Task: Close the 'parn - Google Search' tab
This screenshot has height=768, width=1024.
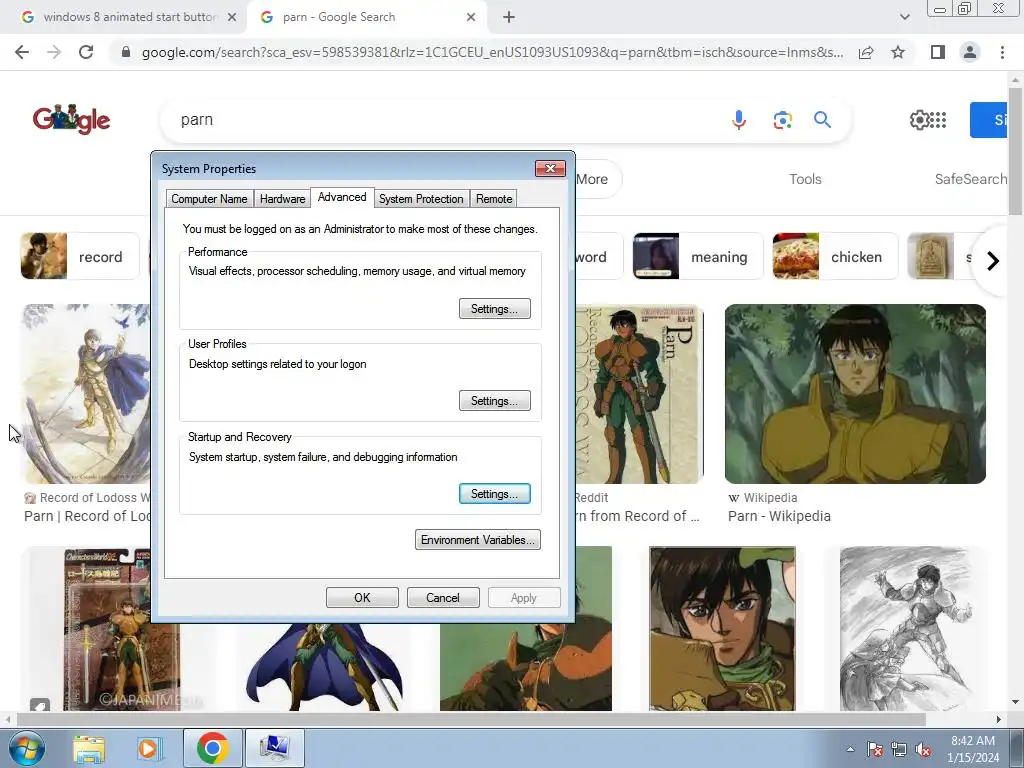Action: (x=471, y=17)
